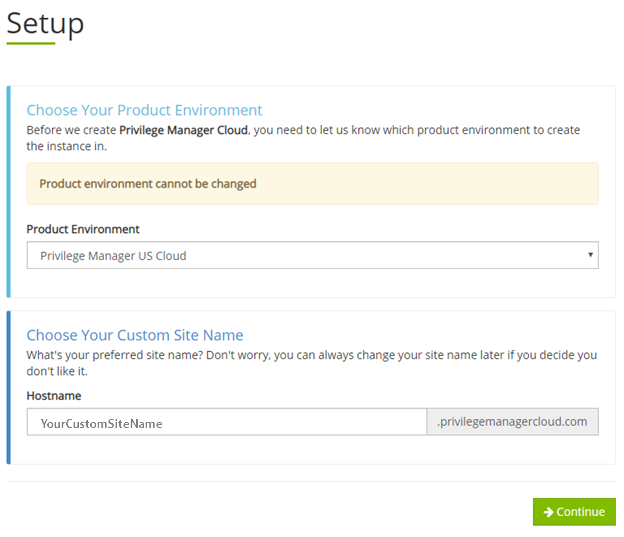Click the arrow icon on the Continue button

pyautogui.click(x=548, y=512)
